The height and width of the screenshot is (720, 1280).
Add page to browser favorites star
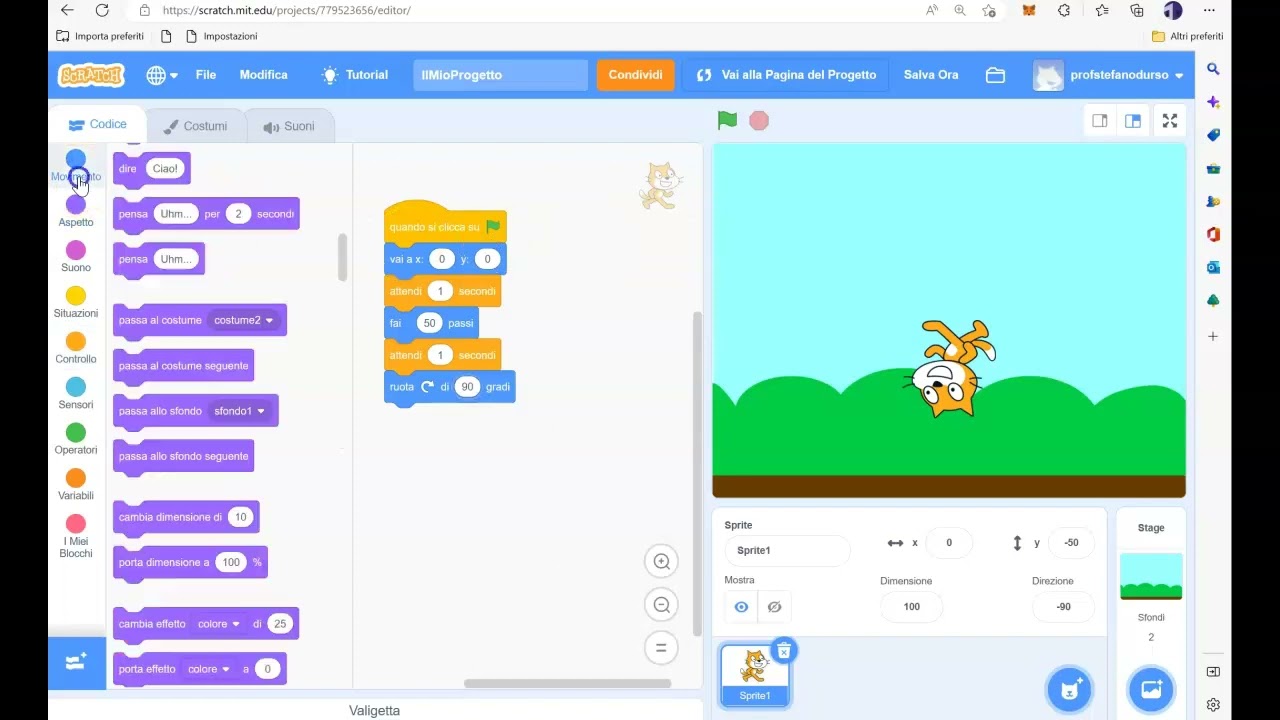[x=989, y=10]
